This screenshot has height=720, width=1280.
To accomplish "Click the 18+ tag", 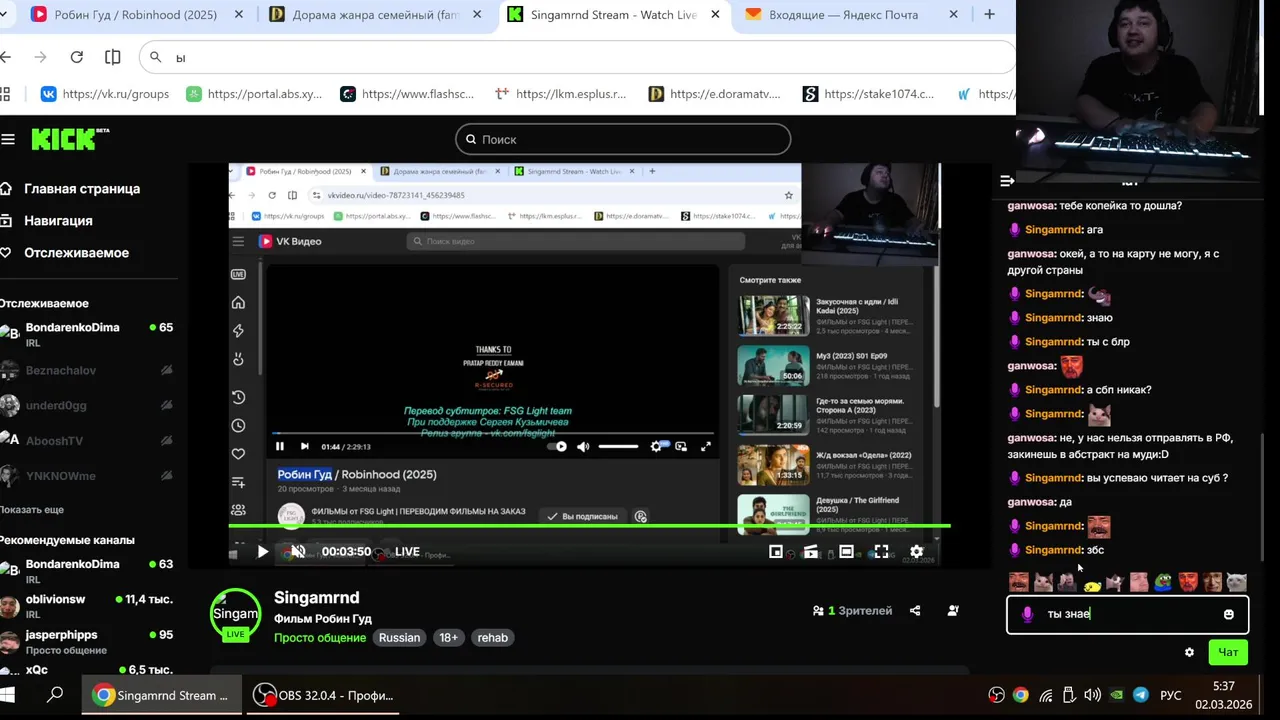I will point(448,638).
